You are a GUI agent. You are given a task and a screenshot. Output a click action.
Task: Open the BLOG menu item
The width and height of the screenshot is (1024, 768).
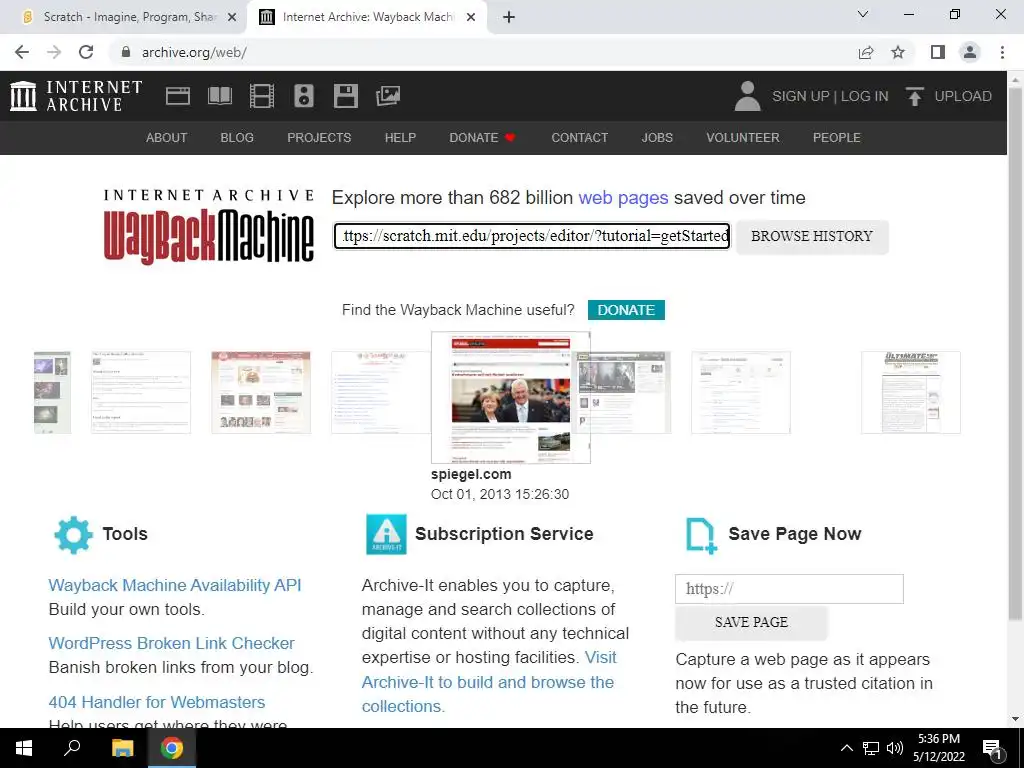pyautogui.click(x=237, y=138)
